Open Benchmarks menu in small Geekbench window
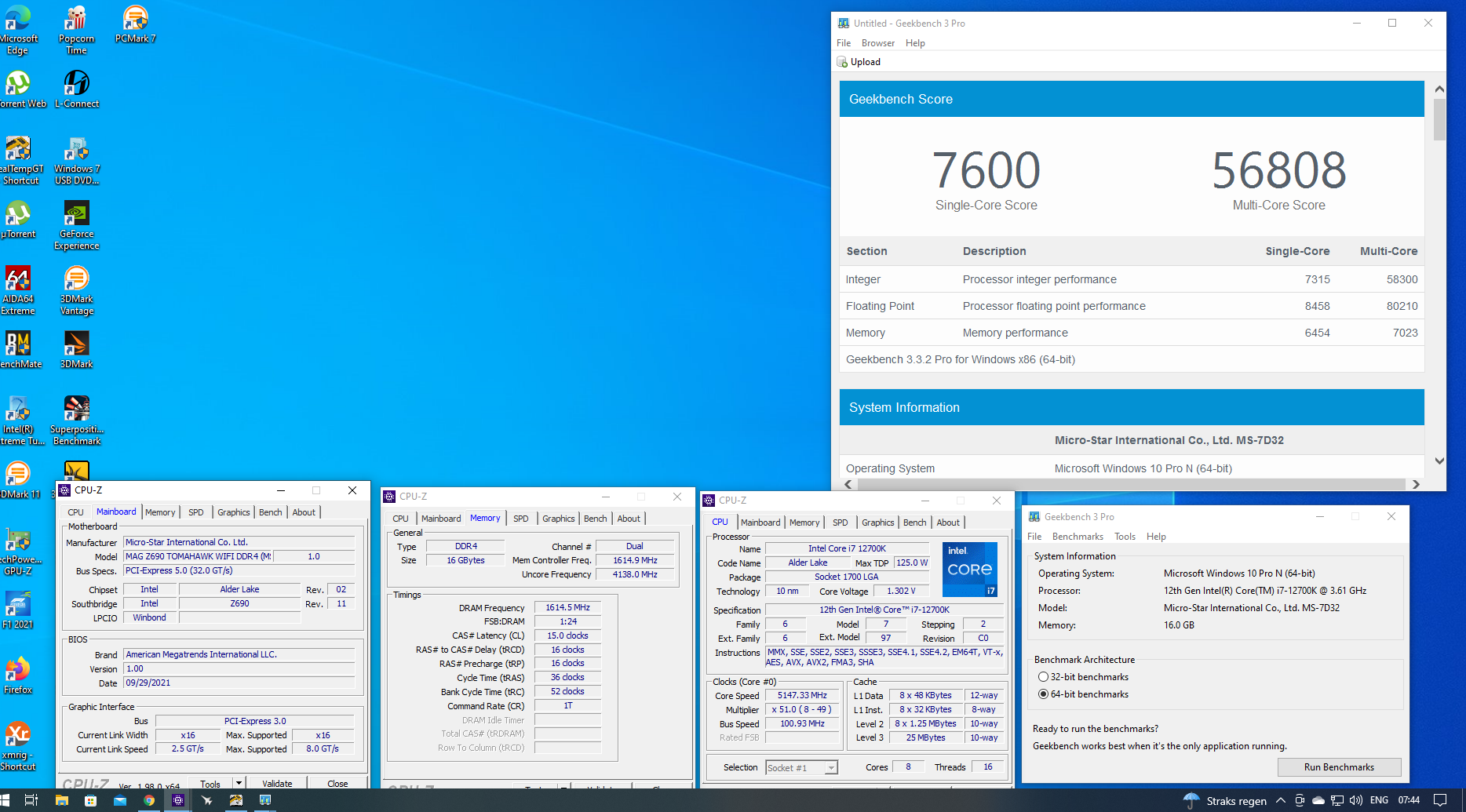 pyautogui.click(x=1078, y=537)
